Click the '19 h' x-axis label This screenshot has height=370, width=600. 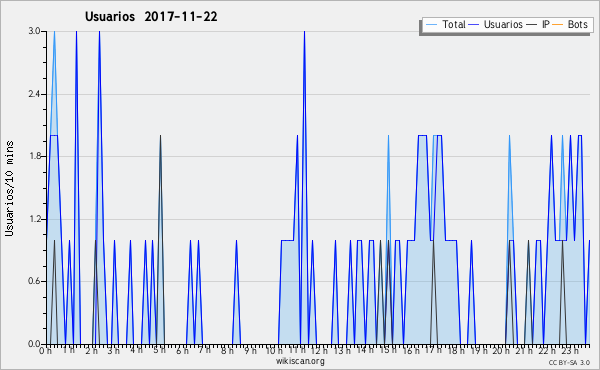coord(479,350)
